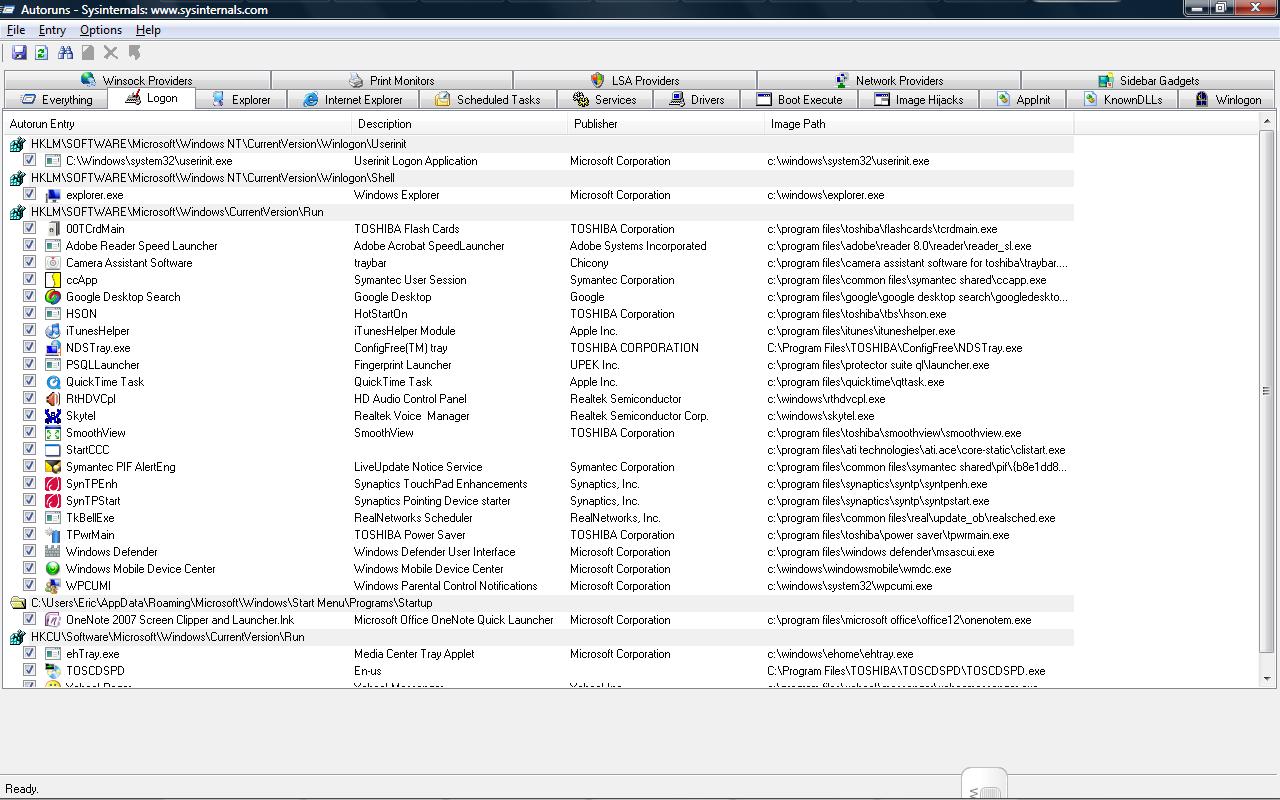Click the registry icon beside Winlogon\Userinit key
Image resolution: width=1280 pixels, height=800 pixels.
17,144
